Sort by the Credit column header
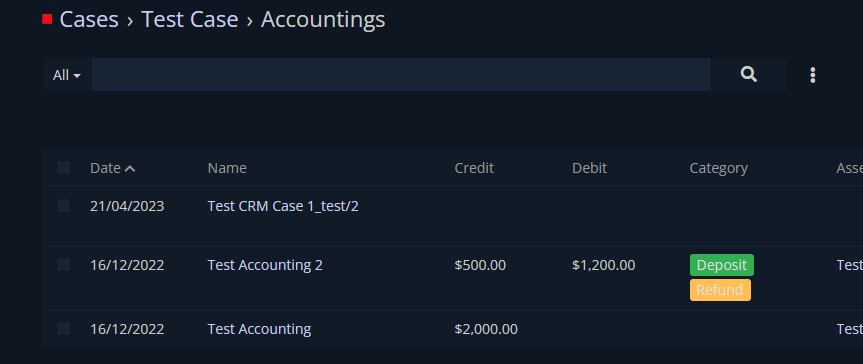863x364 pixels. pyautogui.click(x=474, y=168)
